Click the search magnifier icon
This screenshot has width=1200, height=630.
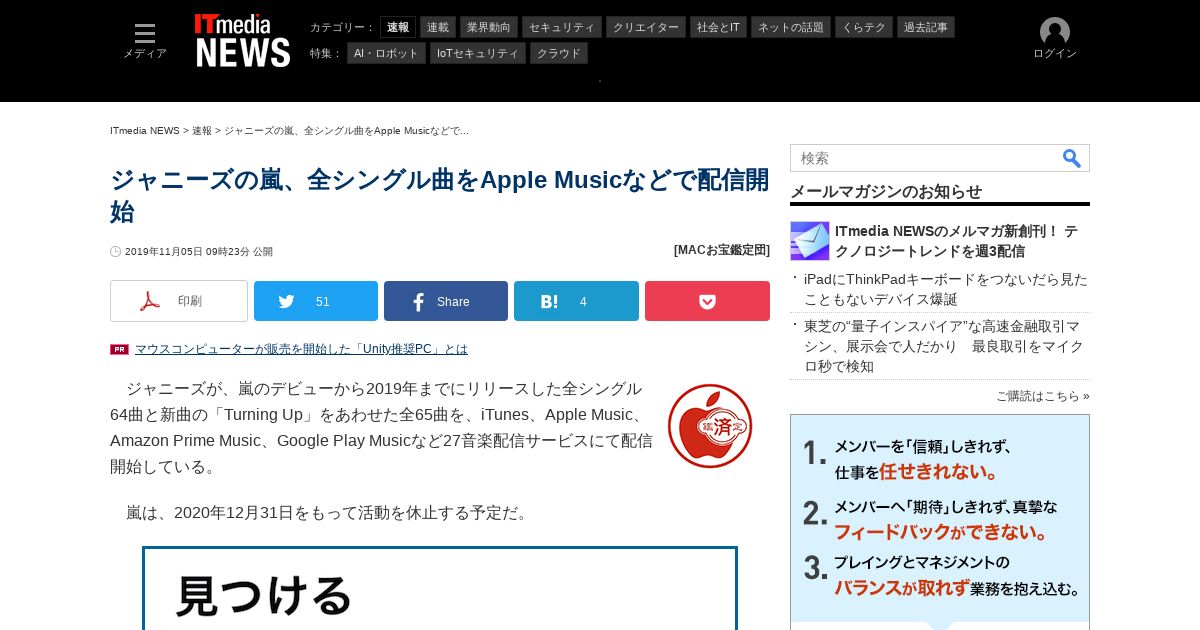(1071, 158)
